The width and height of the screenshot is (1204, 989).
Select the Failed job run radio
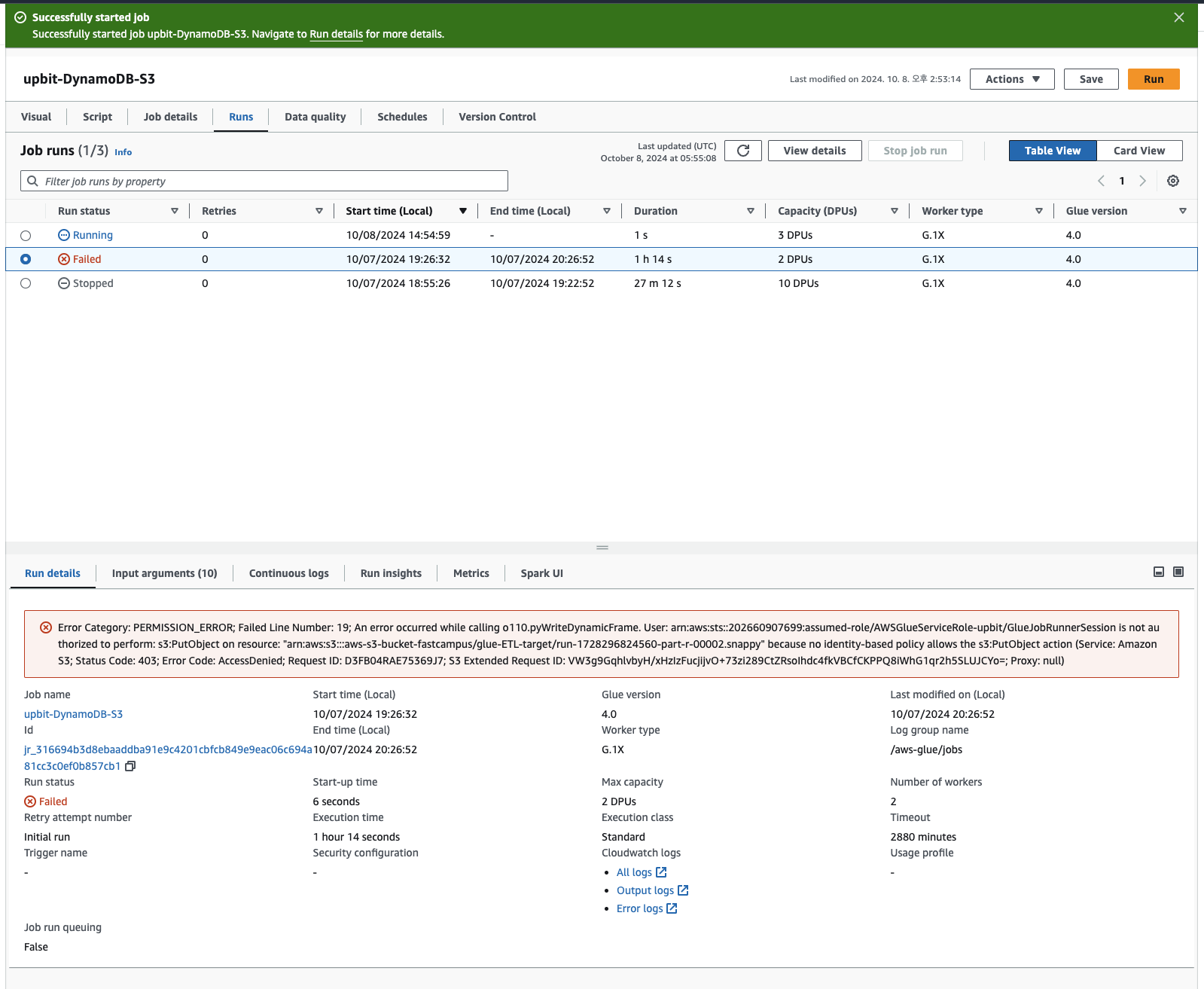26,259
